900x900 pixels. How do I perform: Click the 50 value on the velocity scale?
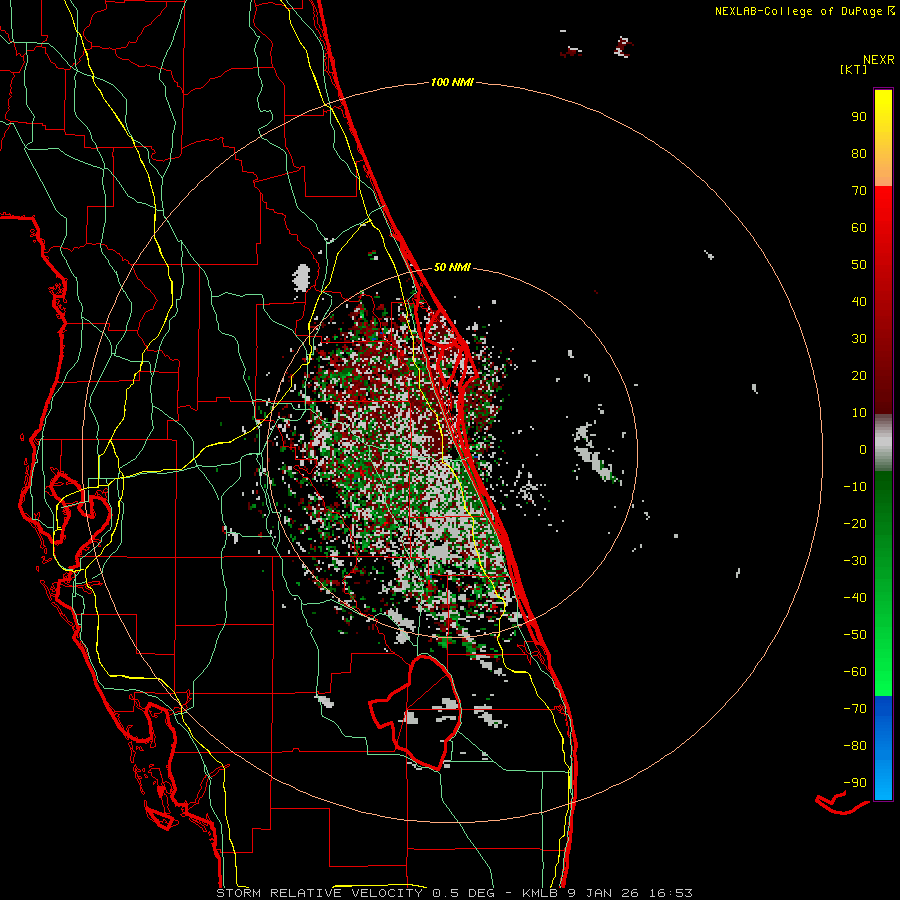click(x=859, y=265)
